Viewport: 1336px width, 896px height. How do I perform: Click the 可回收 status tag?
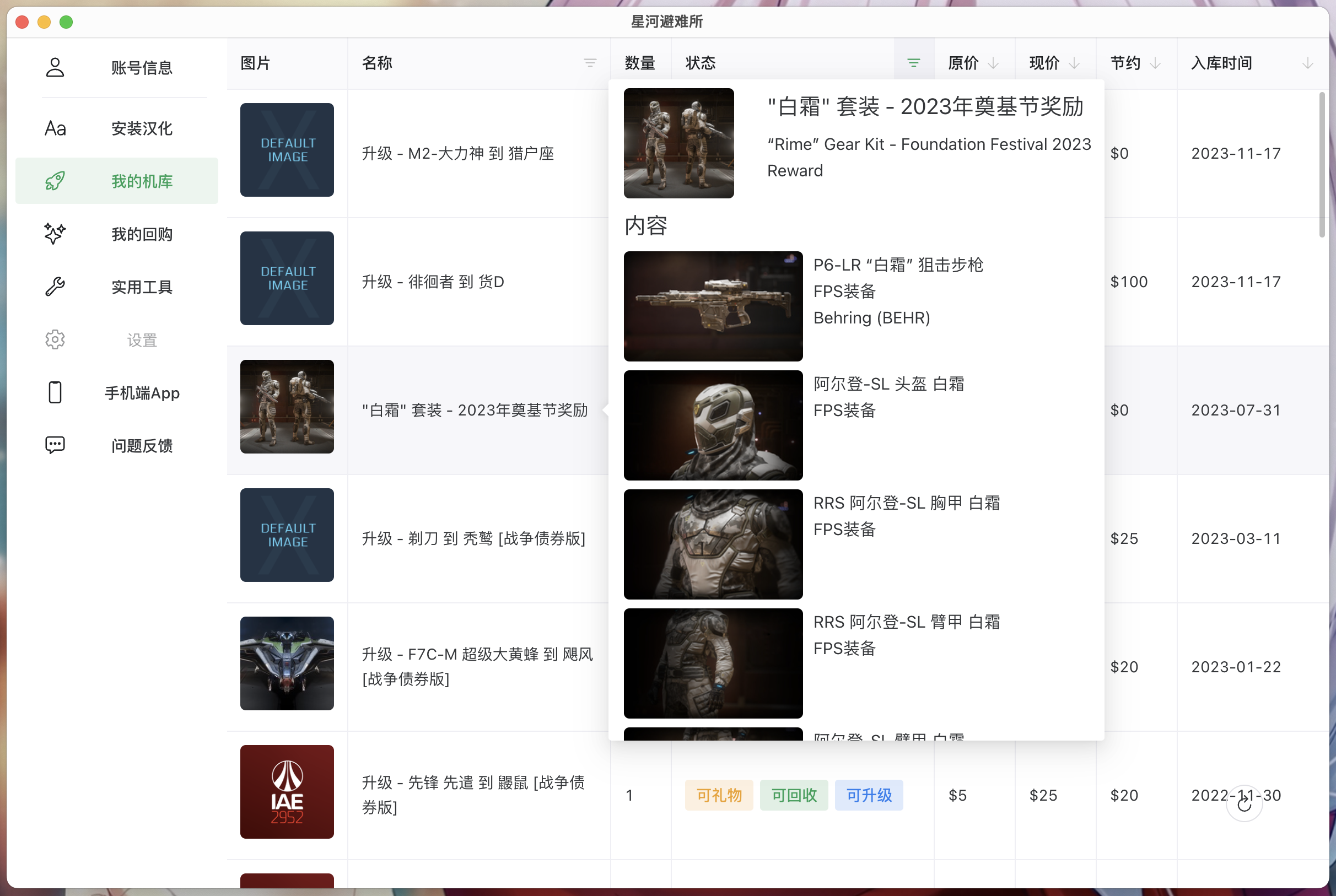click(794, 795)
